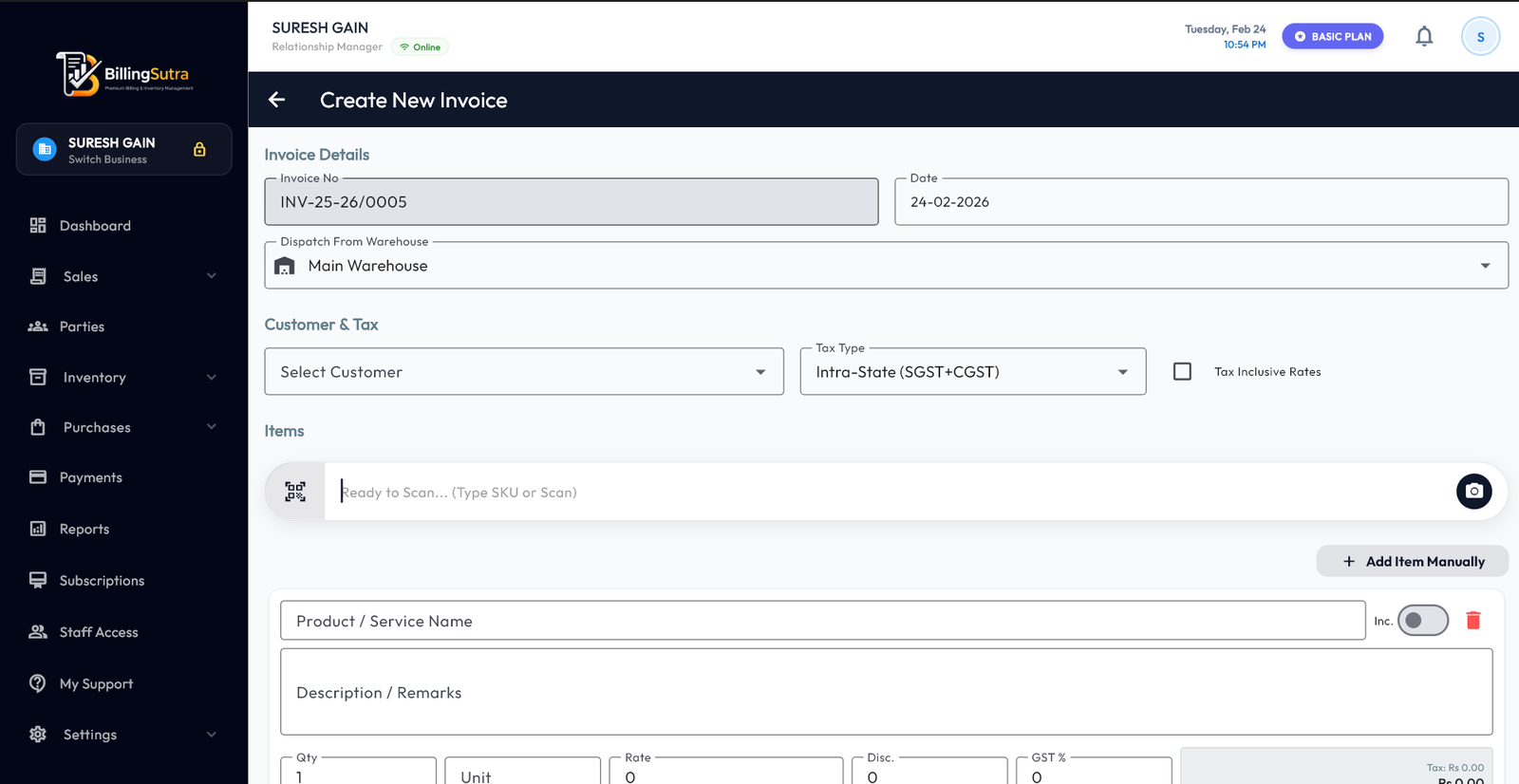Click the business avatar icon next to SURESH GAIN

point(45,149)
